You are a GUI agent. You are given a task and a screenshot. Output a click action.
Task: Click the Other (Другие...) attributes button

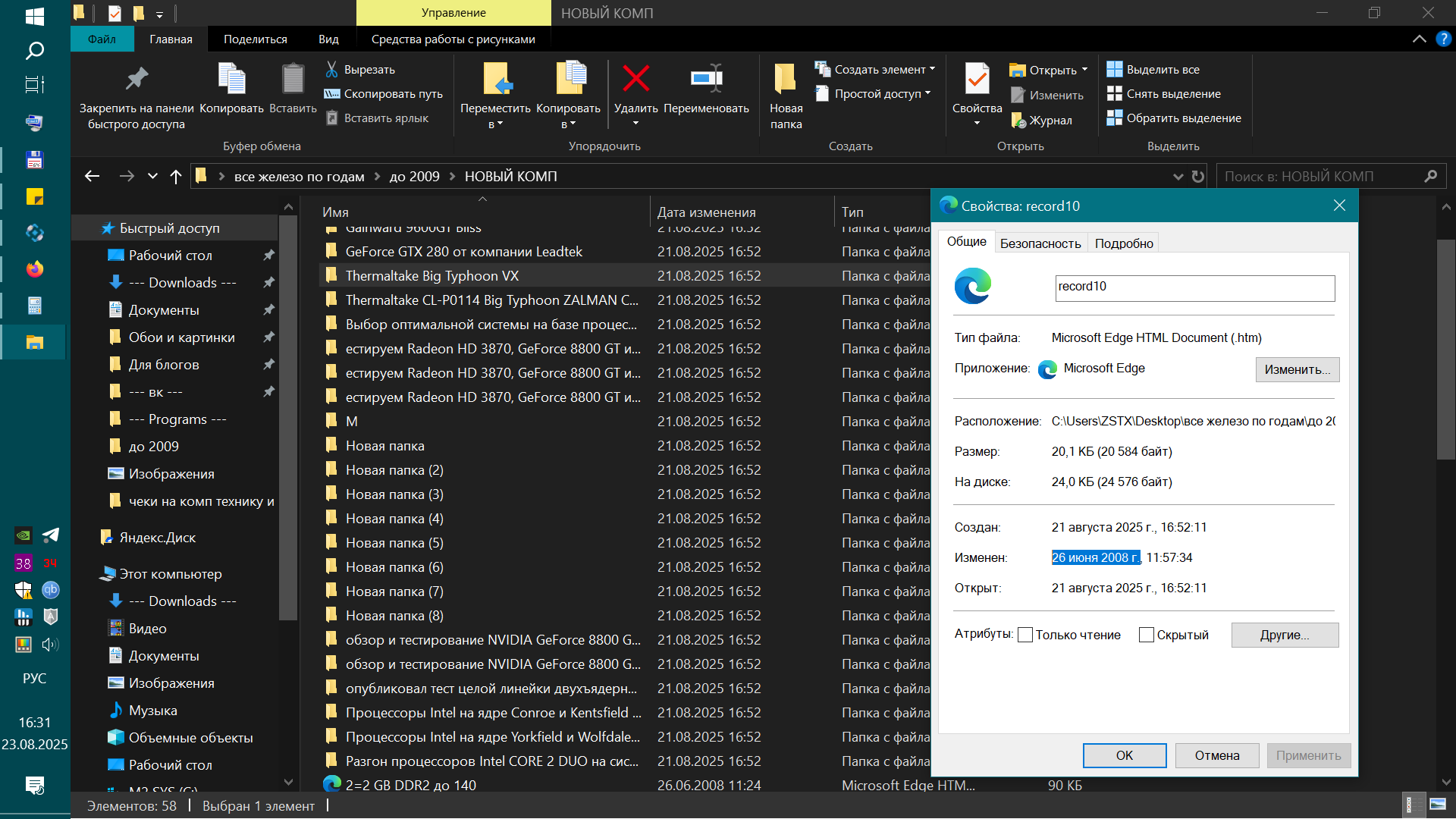1285,635
